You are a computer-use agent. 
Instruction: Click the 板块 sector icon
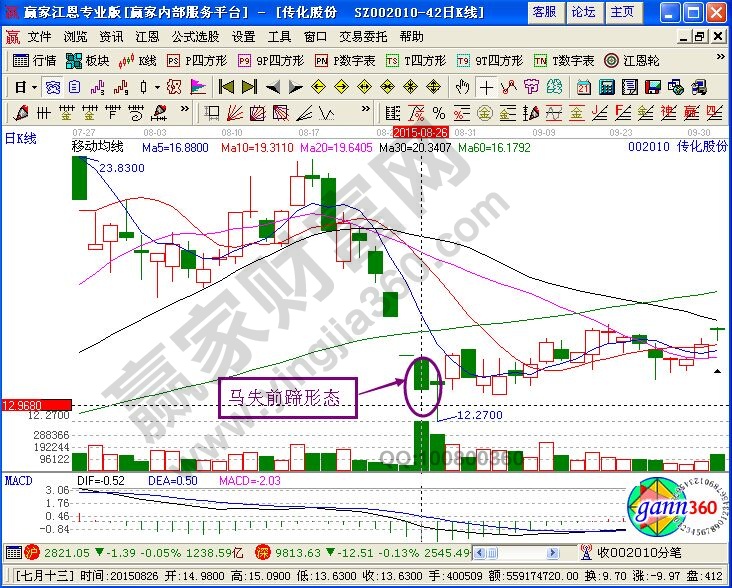89,61
